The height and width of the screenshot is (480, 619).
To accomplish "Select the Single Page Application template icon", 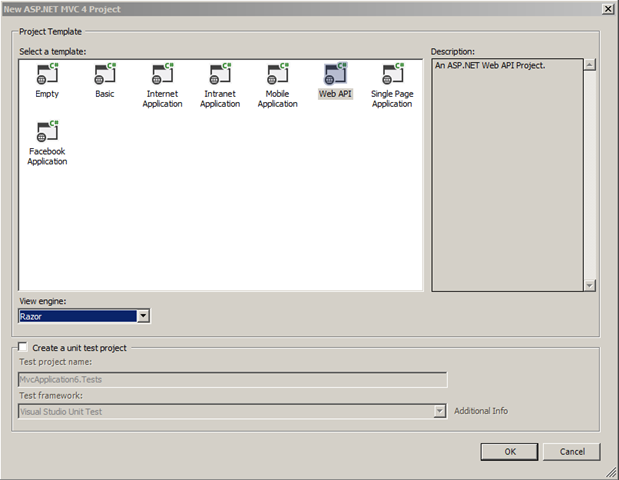I will [393, 73].
